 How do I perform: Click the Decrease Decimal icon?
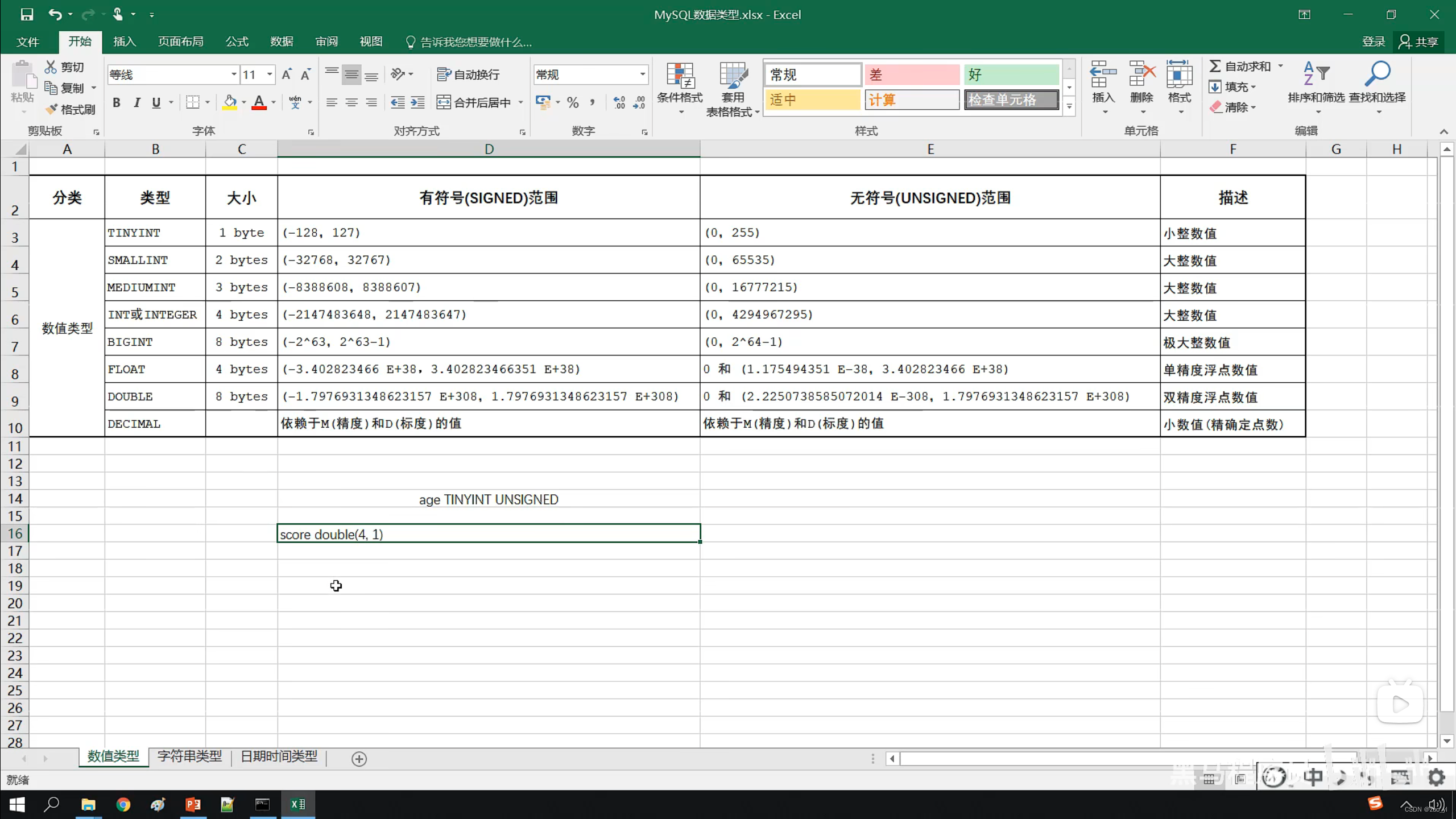[639, 102]
